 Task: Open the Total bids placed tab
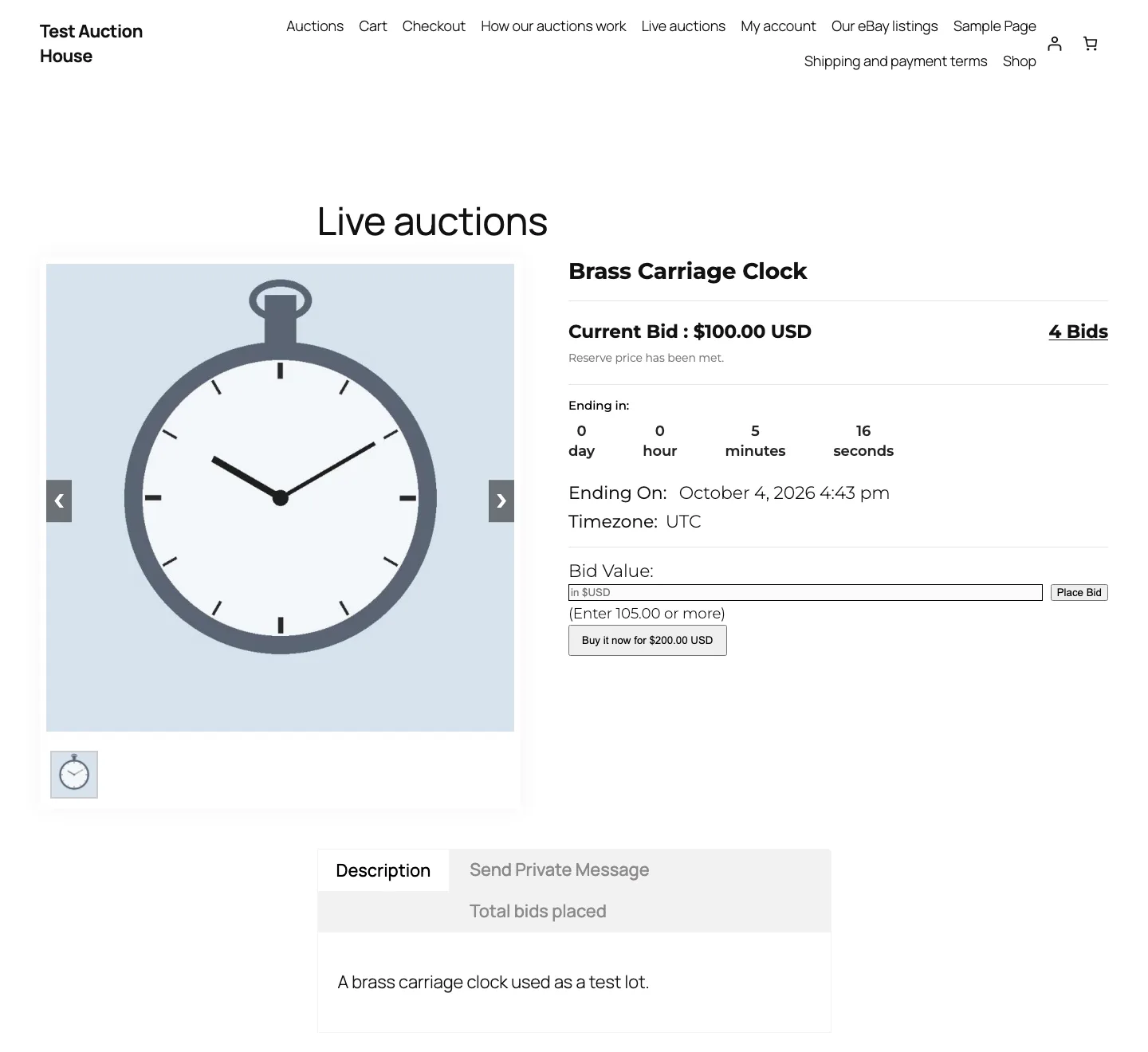coord(538,912)
